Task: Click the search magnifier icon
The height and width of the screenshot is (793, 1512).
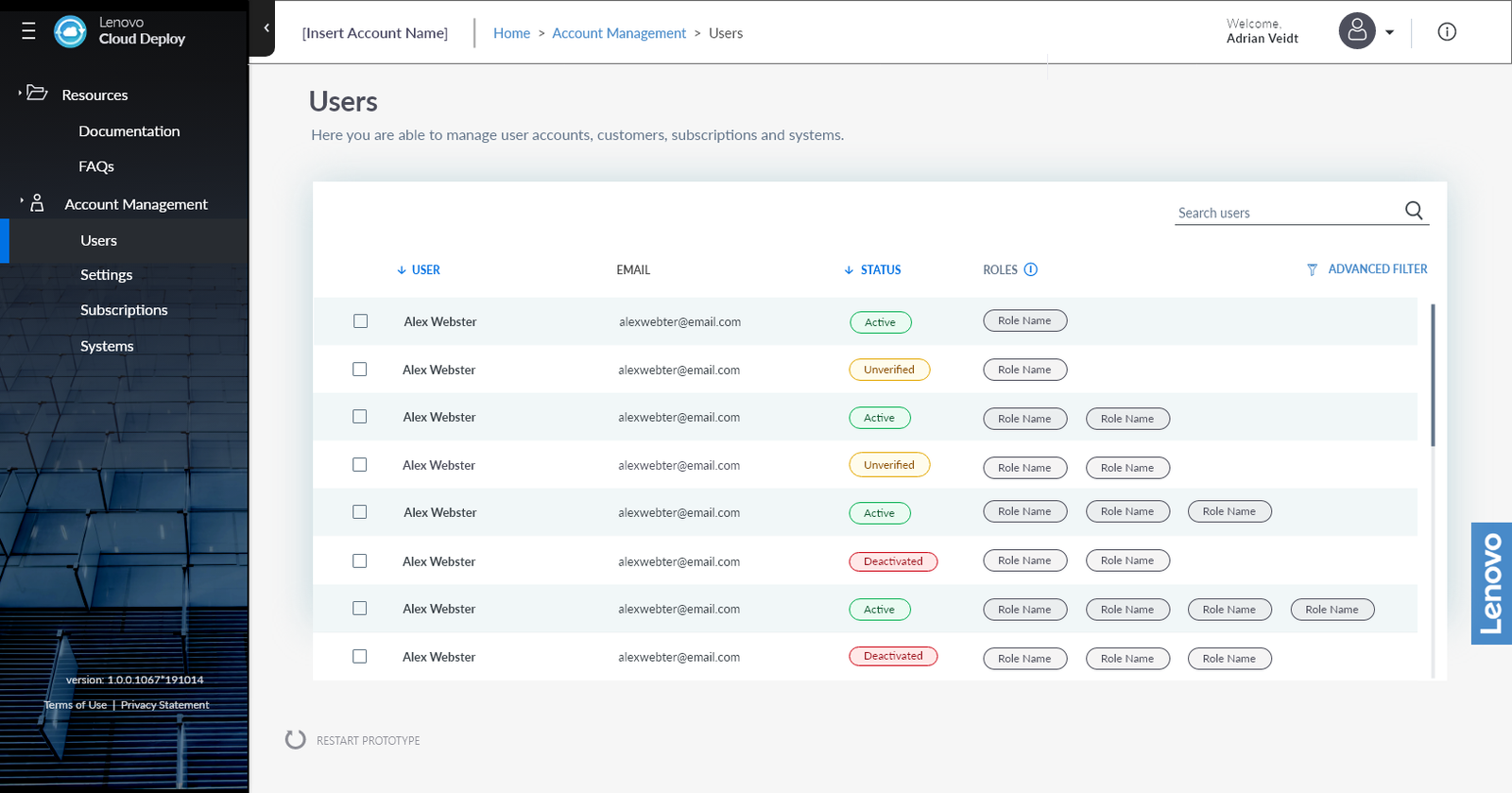Action: (1413, 211)
